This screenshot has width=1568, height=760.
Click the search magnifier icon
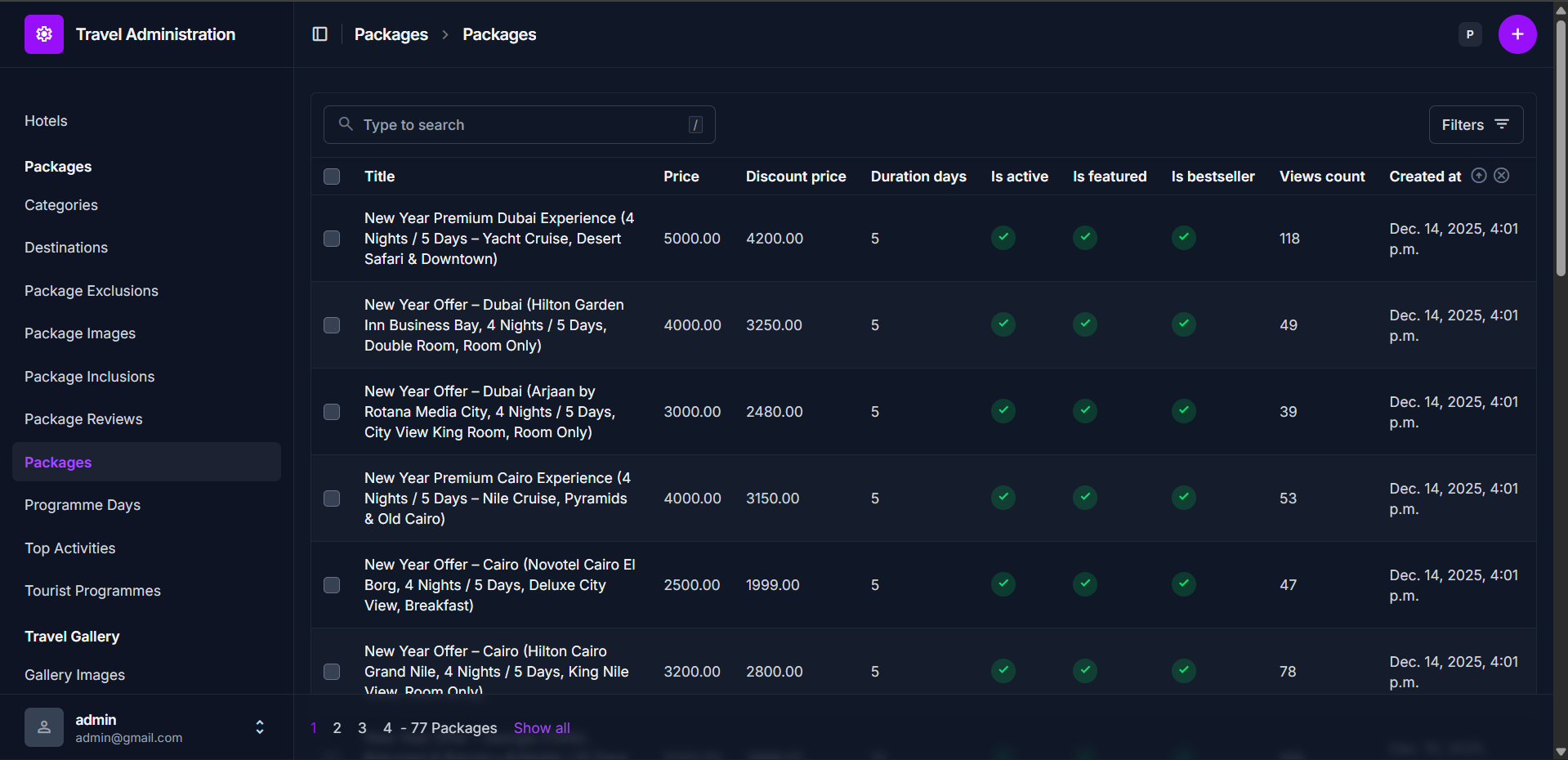point(346,124)
